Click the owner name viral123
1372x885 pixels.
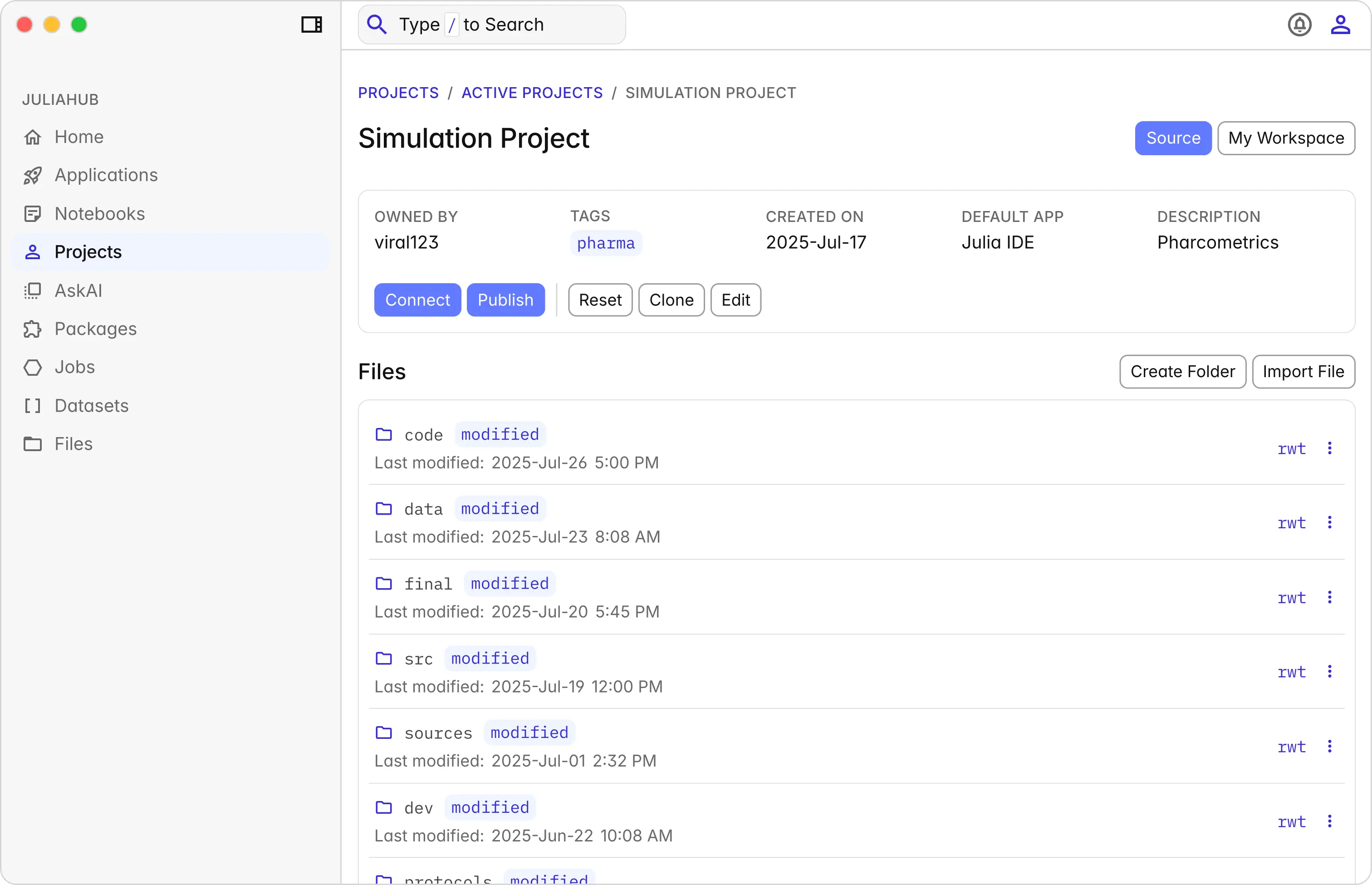tap(406, 242)
